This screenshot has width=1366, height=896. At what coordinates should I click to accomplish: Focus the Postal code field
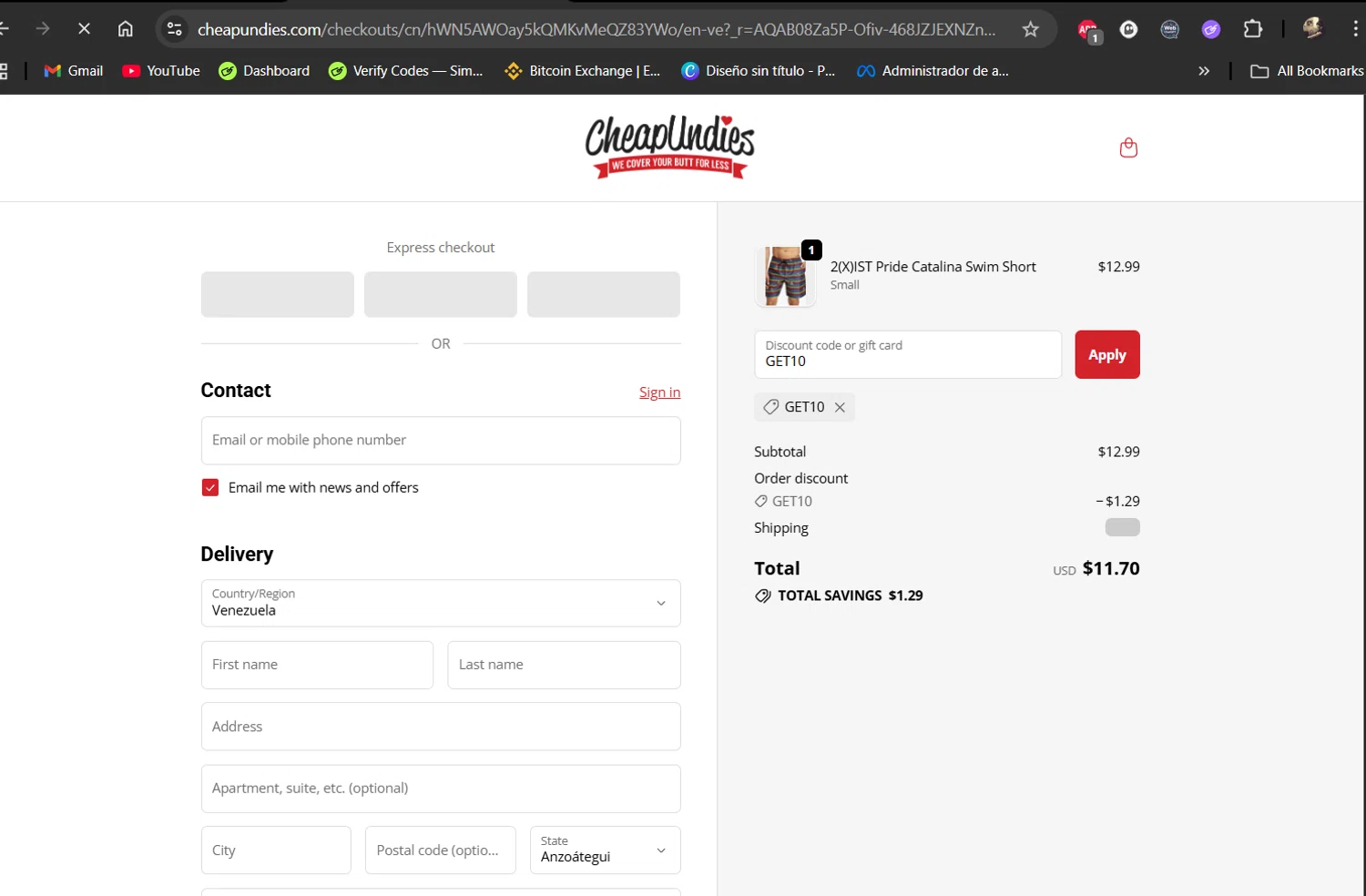pos(441,850)
